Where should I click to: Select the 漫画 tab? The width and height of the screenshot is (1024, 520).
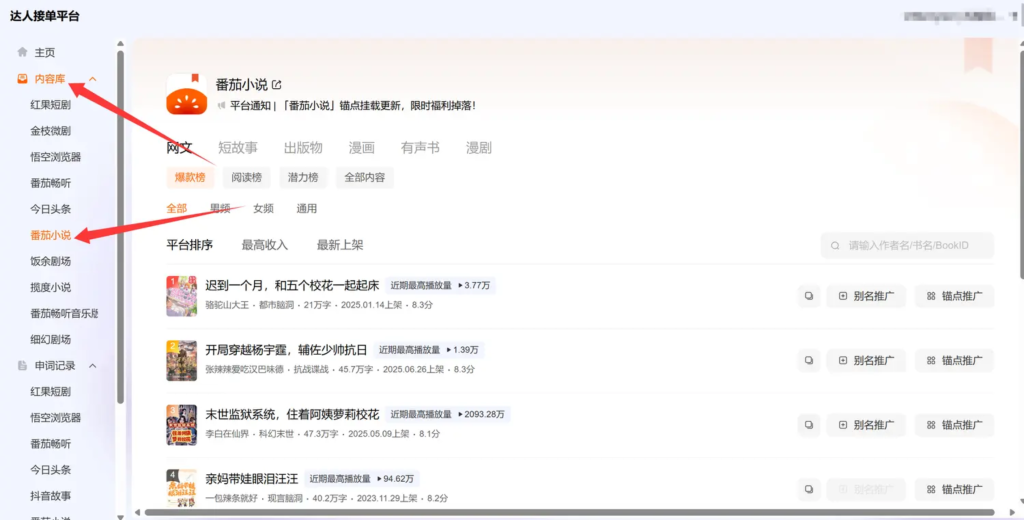pos(362,148)
